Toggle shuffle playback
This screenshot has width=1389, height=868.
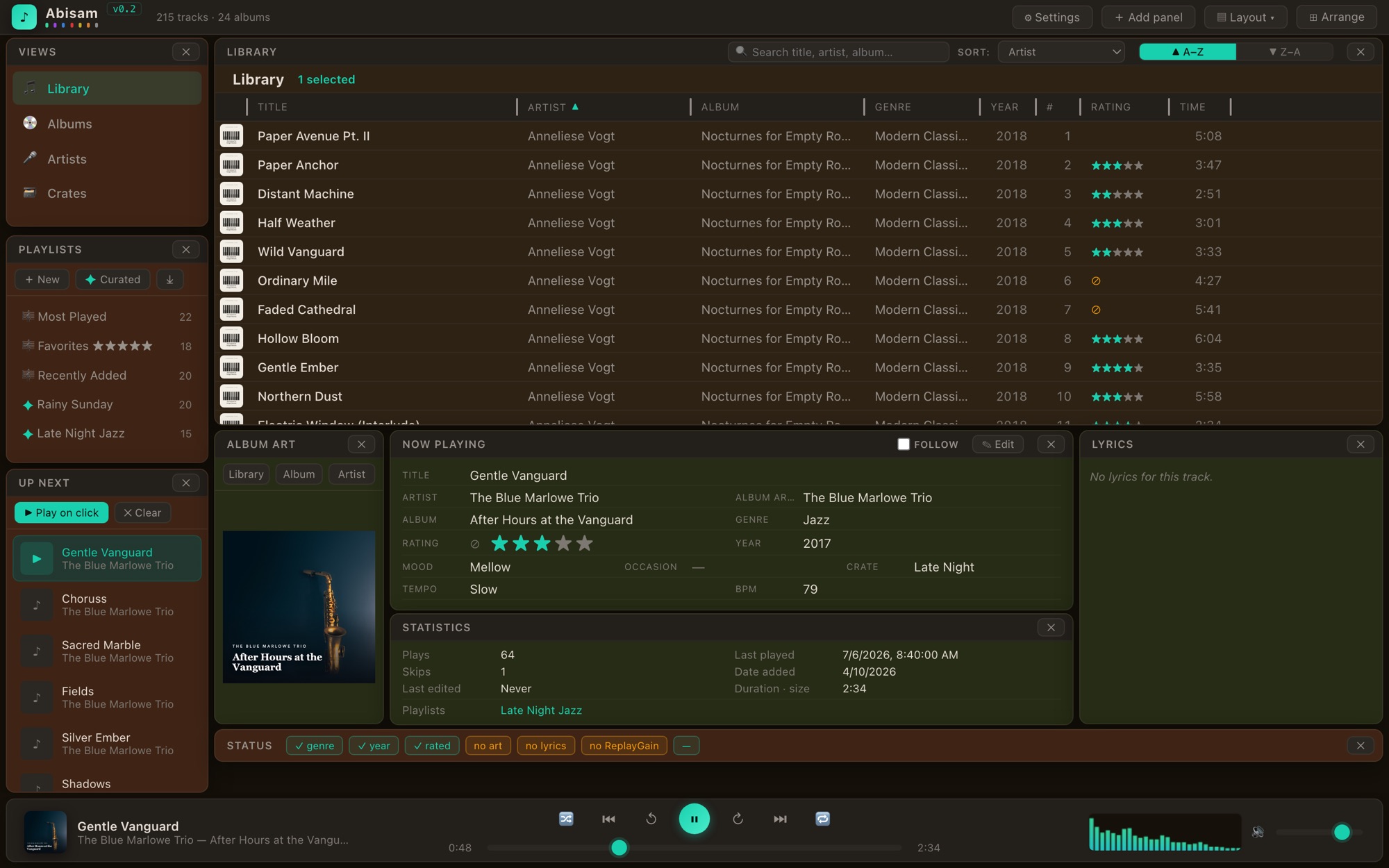[x=566, y=819]
